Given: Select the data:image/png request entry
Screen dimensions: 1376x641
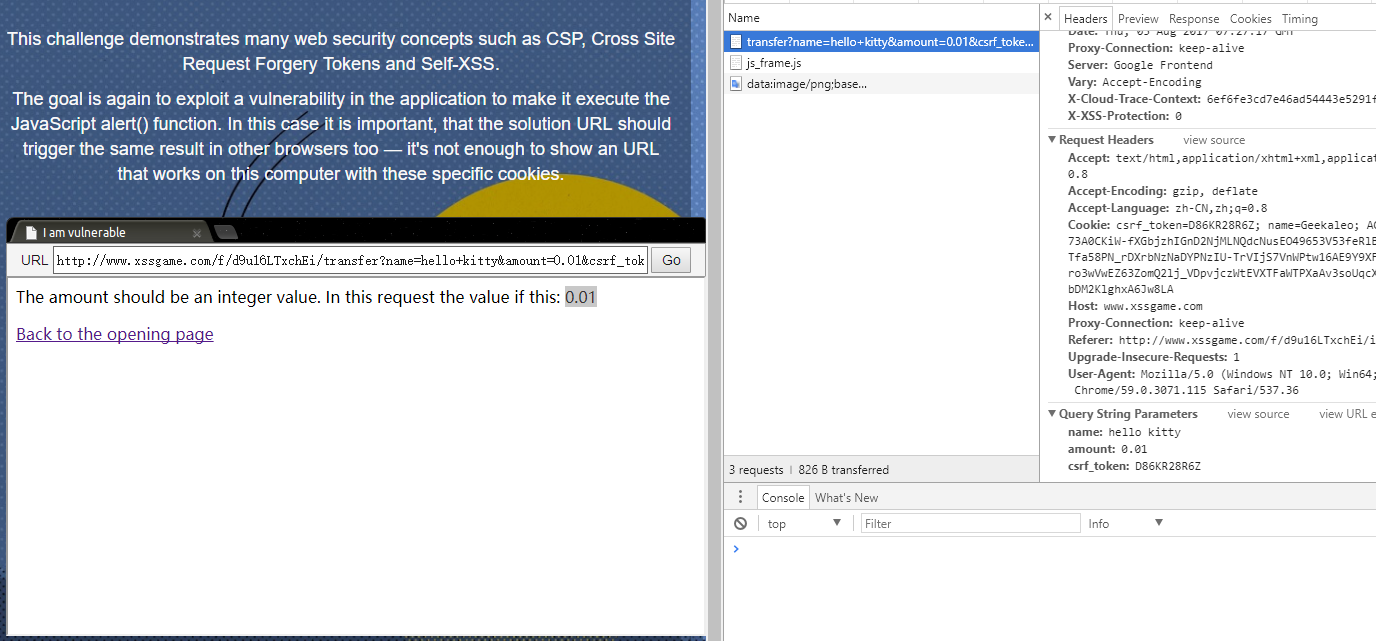Looking at the screenshot, I should point(806,84).
